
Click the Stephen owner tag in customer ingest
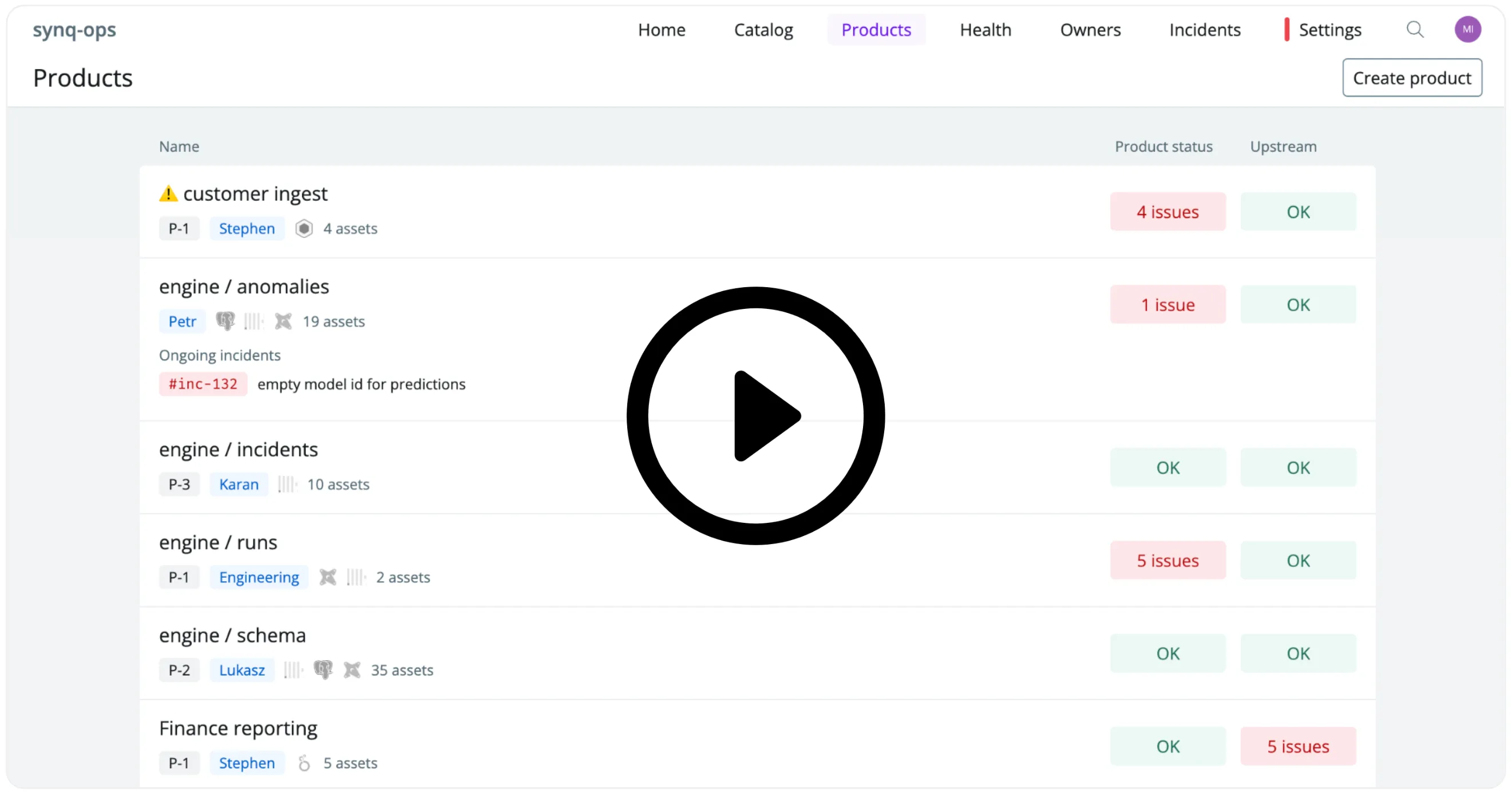pos(247,228)
